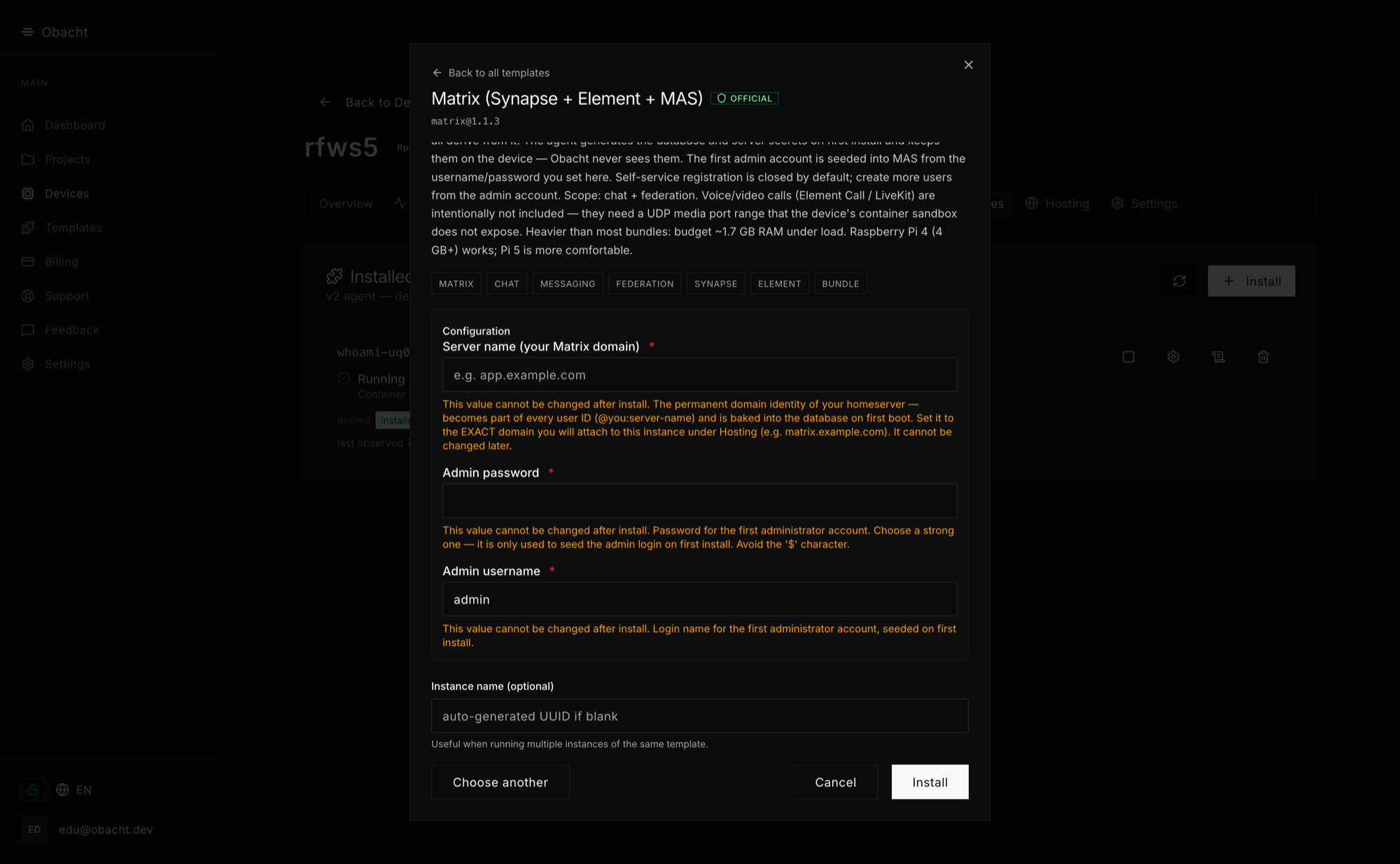Click the green lock icon at bottom
The width and height of the screenshot is (1400, 864).
click(x=32, y=790)
